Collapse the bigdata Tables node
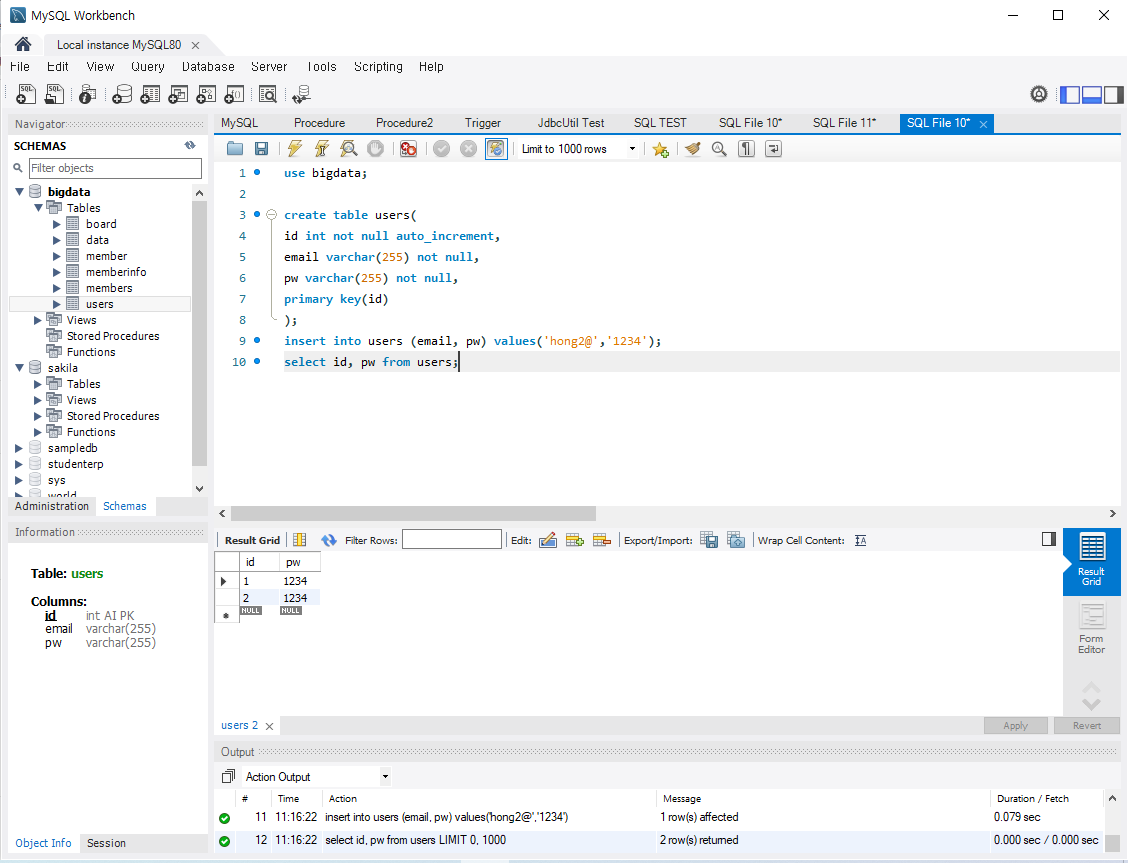The width and height of the screenshot is (1128, 863). pyautogui.click(x=38, y=207)
